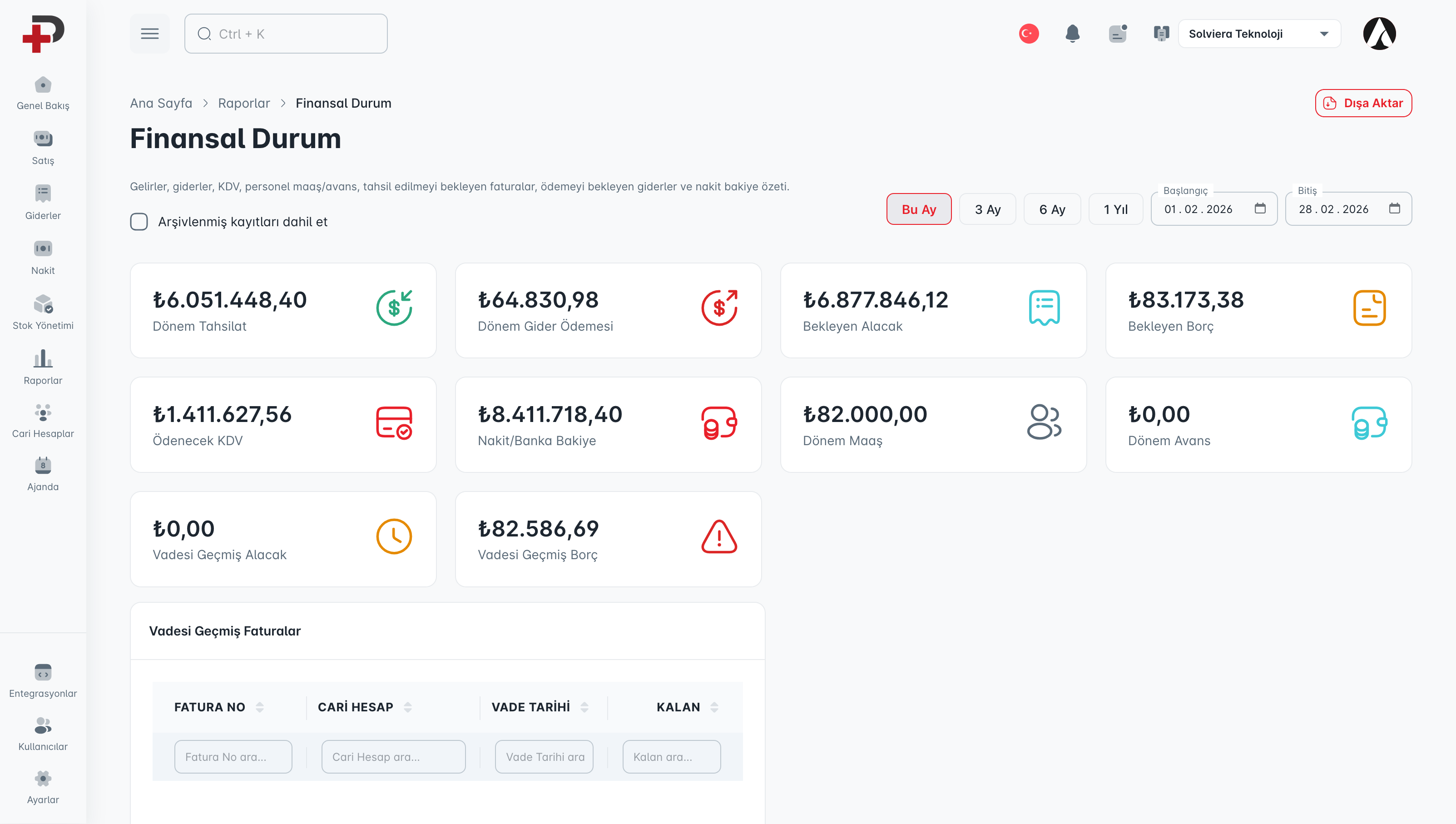The image size is (1456, 824).
Task: Open the Turkish flag language selector
Action: click(x=1028, y=34)
